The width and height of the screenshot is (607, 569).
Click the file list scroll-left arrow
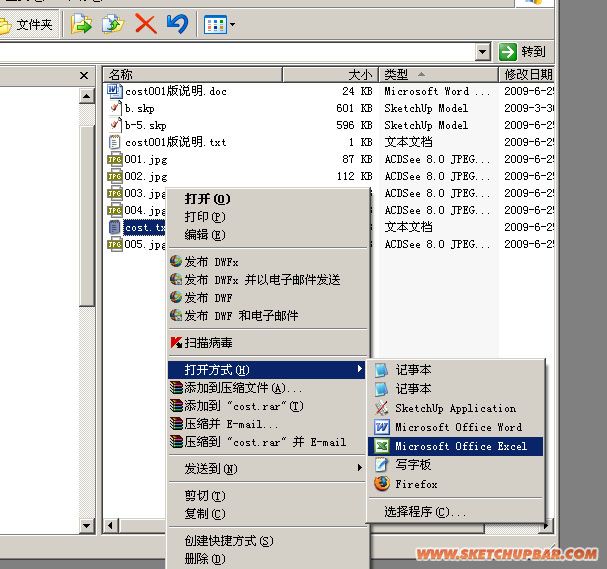(x=111, y=526)
